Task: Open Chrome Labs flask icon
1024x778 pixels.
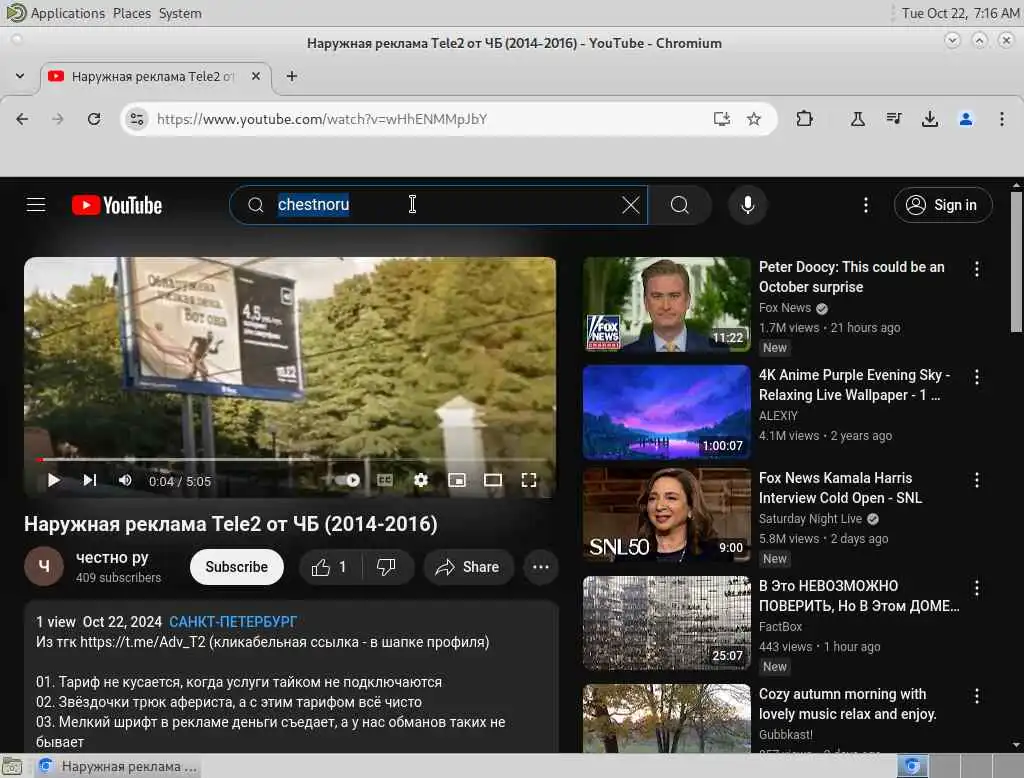Action: click(857, 119)
